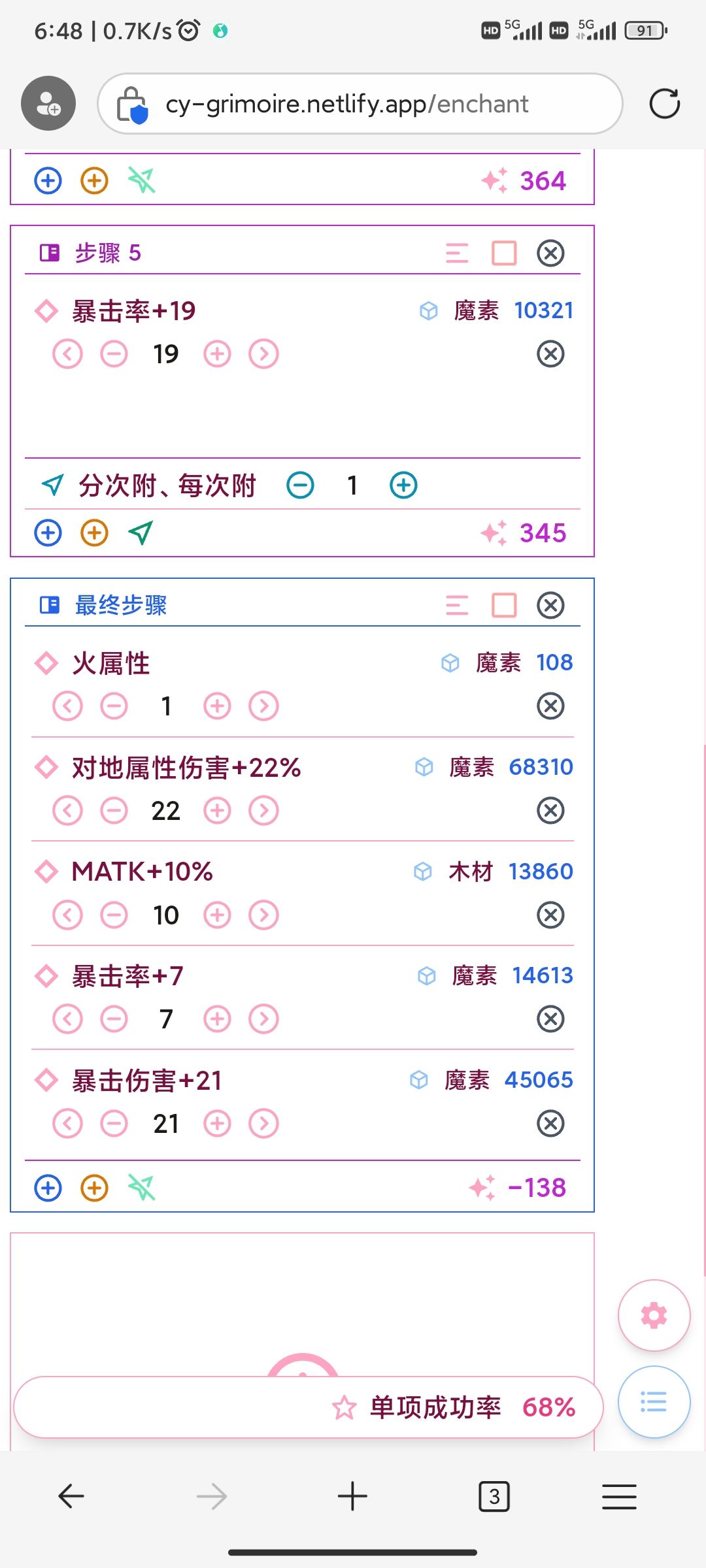The height and width of the screenshot is (1568, 706).
Task: Expand the lines menu icon in 最终步骤 header
Action: coord(457,606)
